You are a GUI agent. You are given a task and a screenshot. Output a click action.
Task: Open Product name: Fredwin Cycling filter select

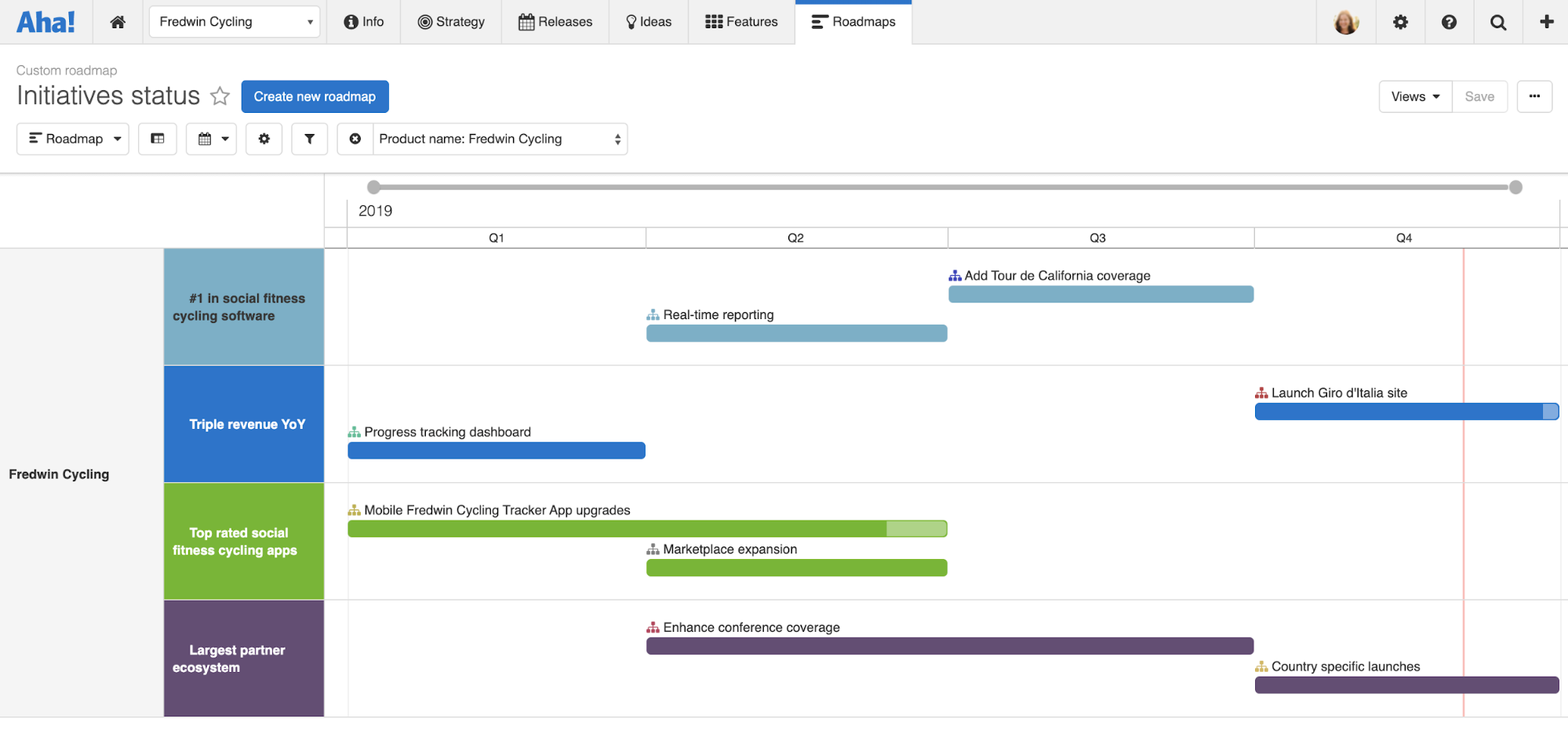click(500, 139)
